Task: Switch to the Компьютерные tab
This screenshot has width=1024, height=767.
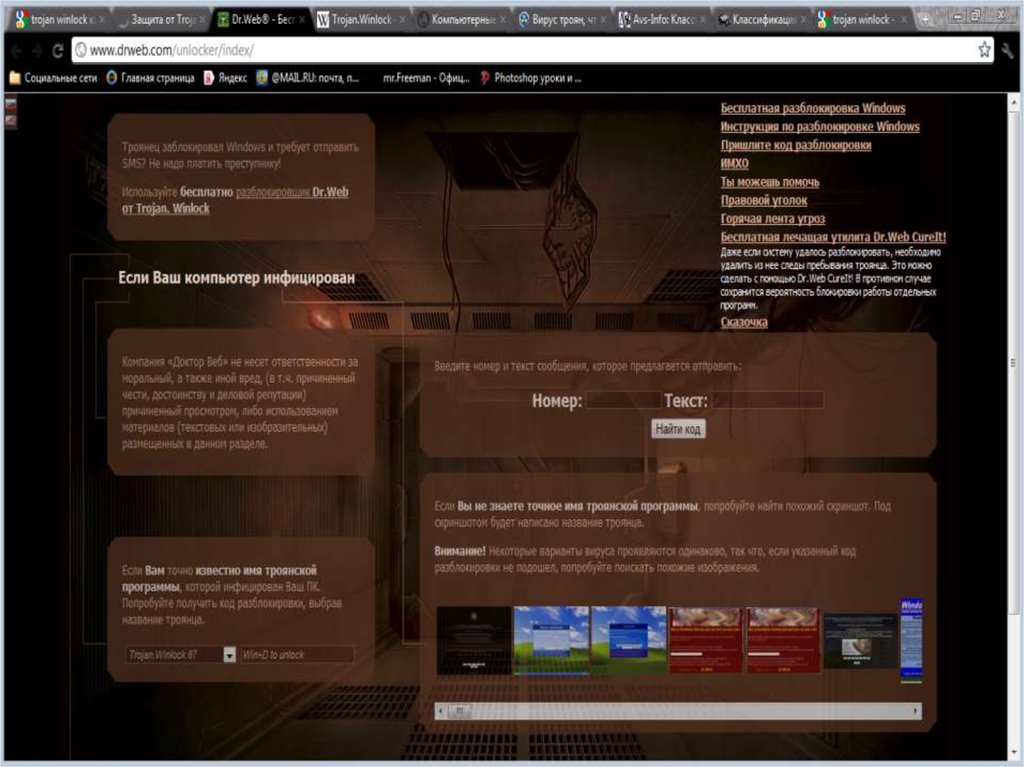Action: coord(462,20)
